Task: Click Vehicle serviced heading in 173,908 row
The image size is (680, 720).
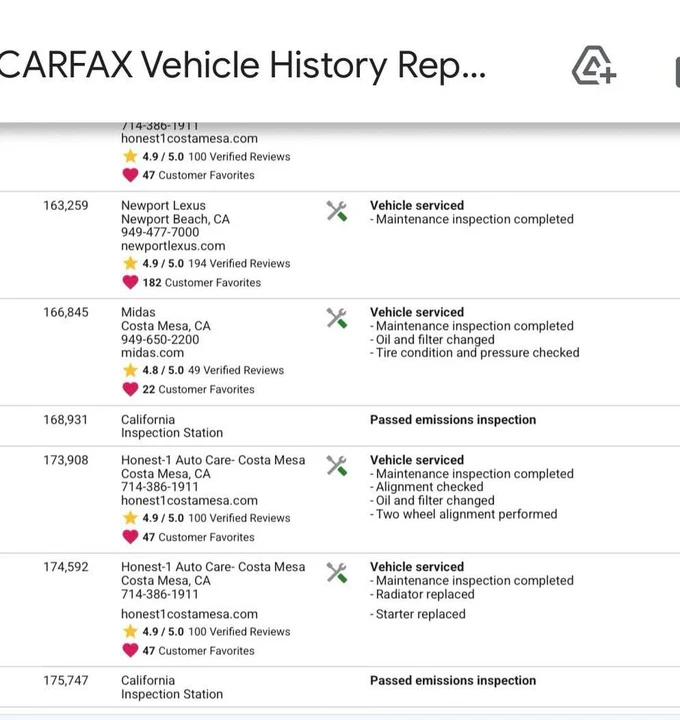Action: [x=417, y=460]
